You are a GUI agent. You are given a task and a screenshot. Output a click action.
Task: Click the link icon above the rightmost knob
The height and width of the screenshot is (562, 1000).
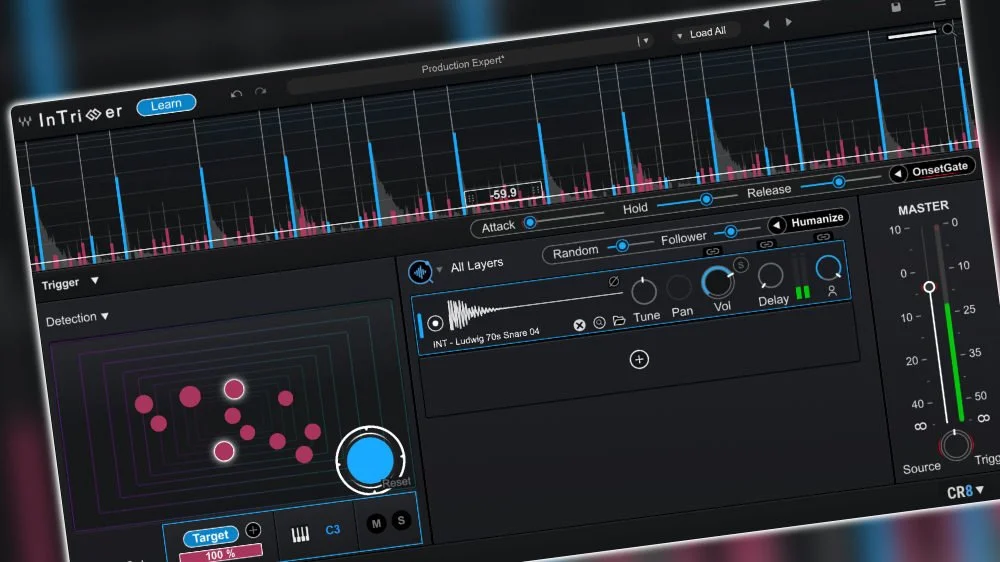(823, 237)
